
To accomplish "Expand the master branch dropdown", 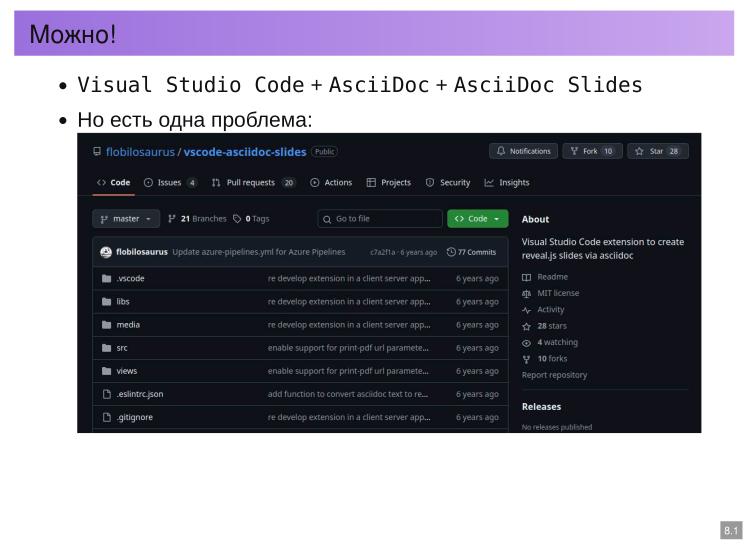I will pyautogui.click(x=126, y=219).
